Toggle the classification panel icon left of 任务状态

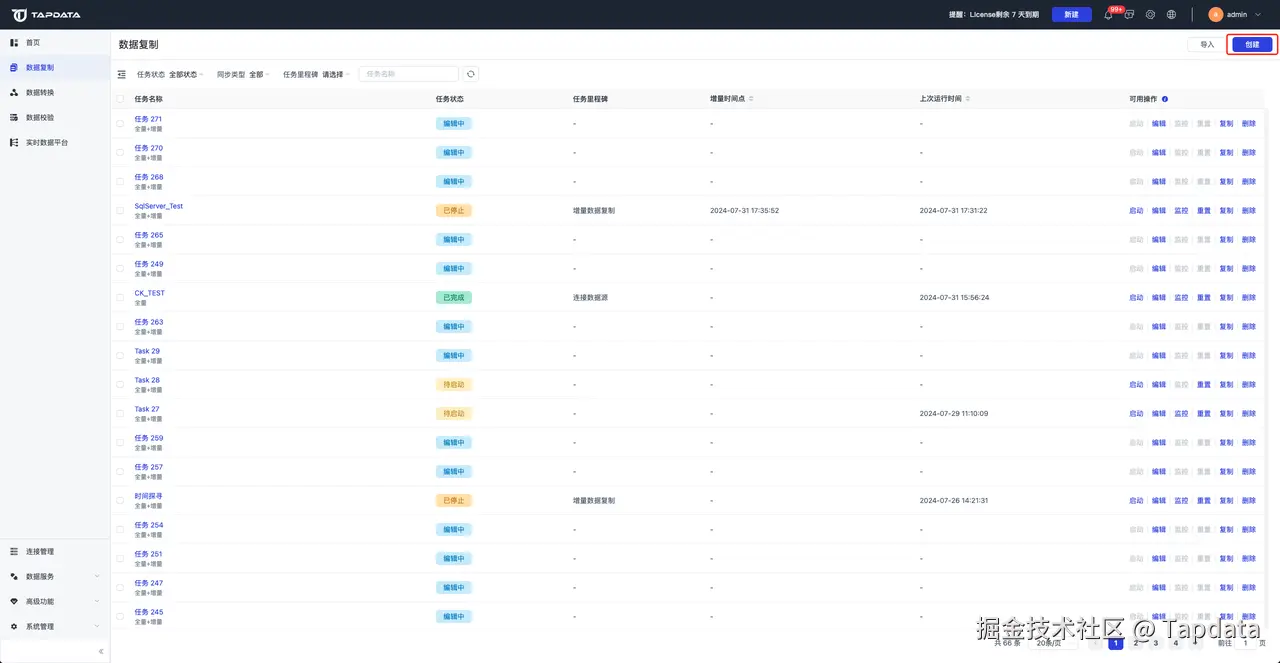[122, 74]
